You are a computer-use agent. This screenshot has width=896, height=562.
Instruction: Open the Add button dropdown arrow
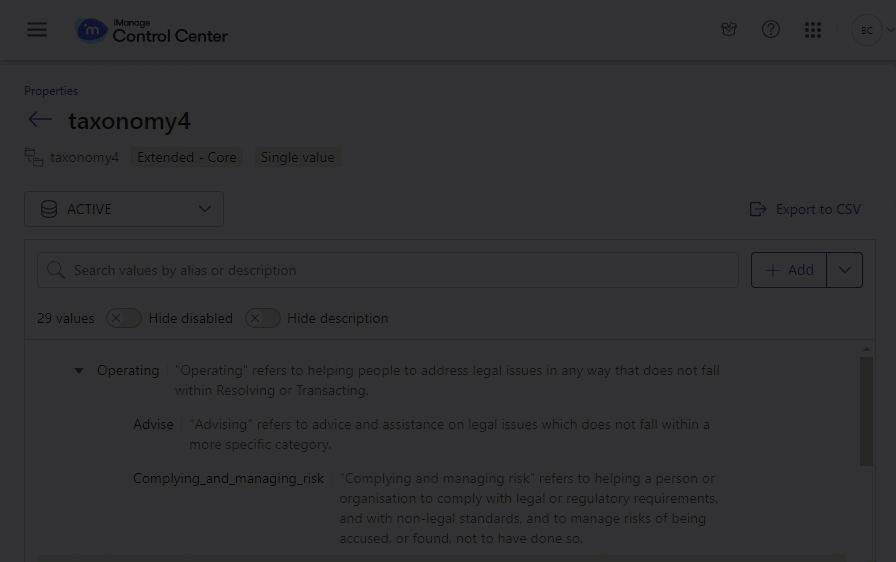[x=845, y=270]
